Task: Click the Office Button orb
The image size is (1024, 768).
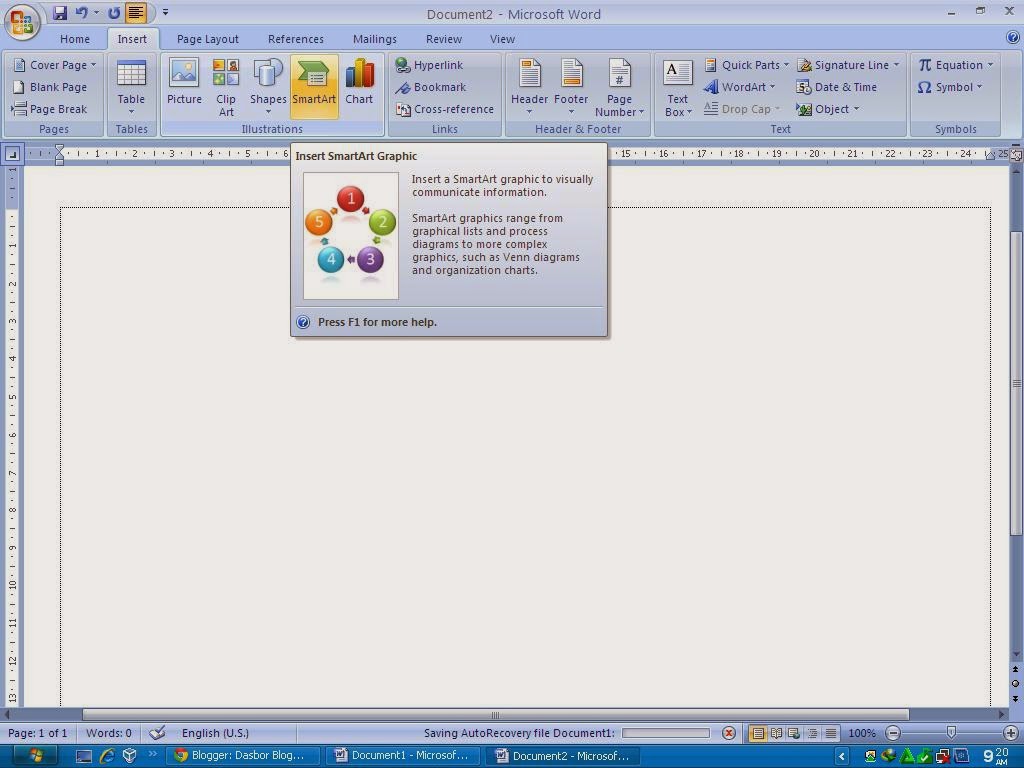Action: pyautogui.click(x=21, y=20)
